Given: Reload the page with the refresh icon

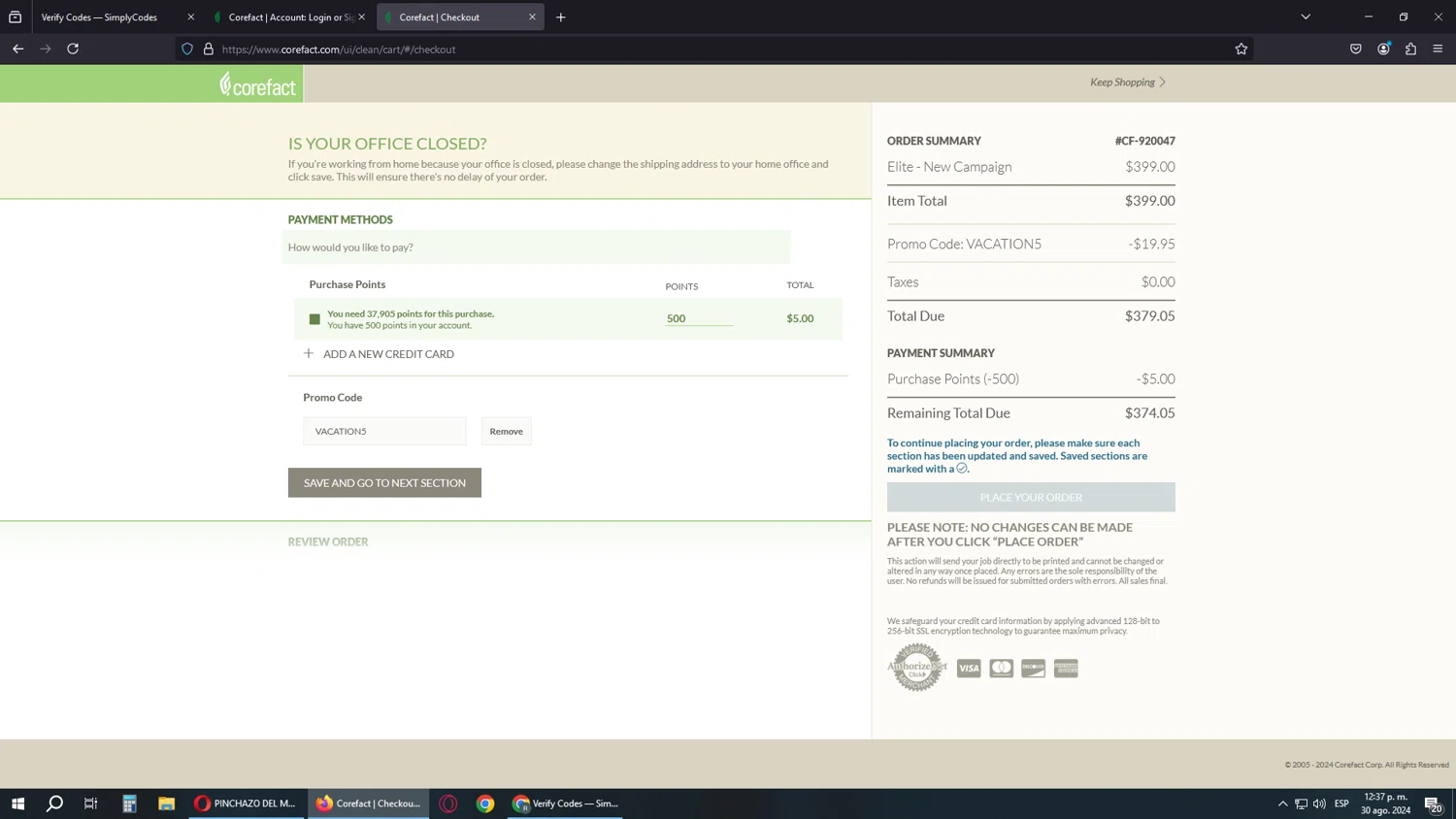Looking at the screenshot, I should pos(73,49).
